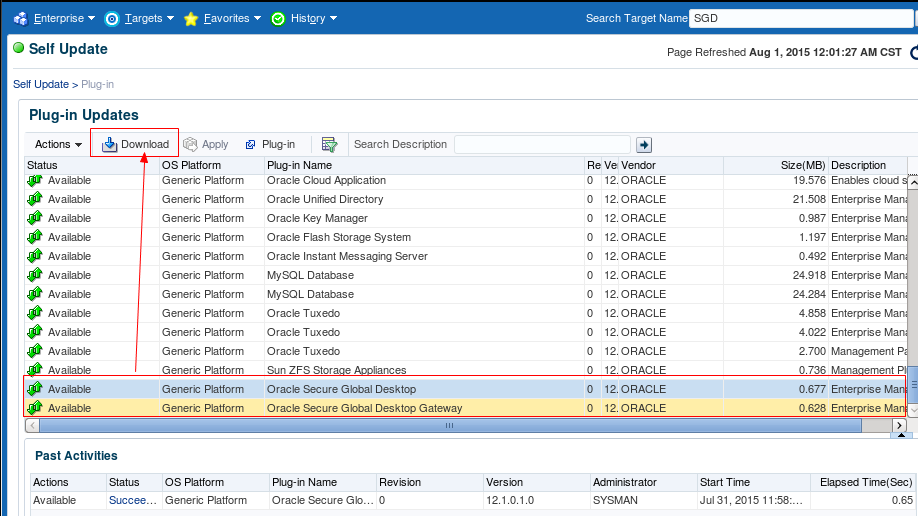
Task: Select Oracle Secure Global Desktop Gateway row
Action: point(466,408)
